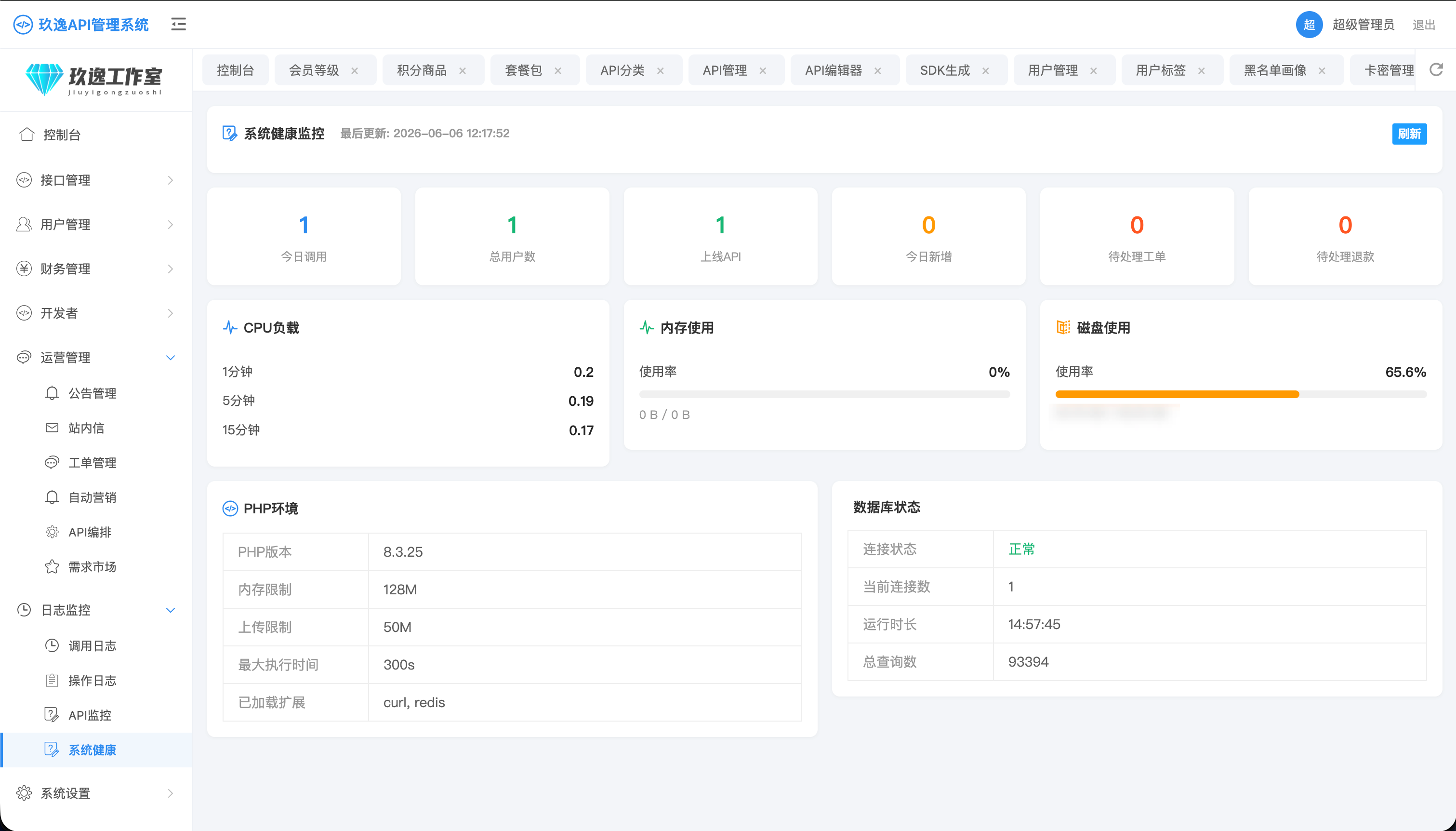
Task: Open the 待处理工单 stat card
Action: 1137,236
